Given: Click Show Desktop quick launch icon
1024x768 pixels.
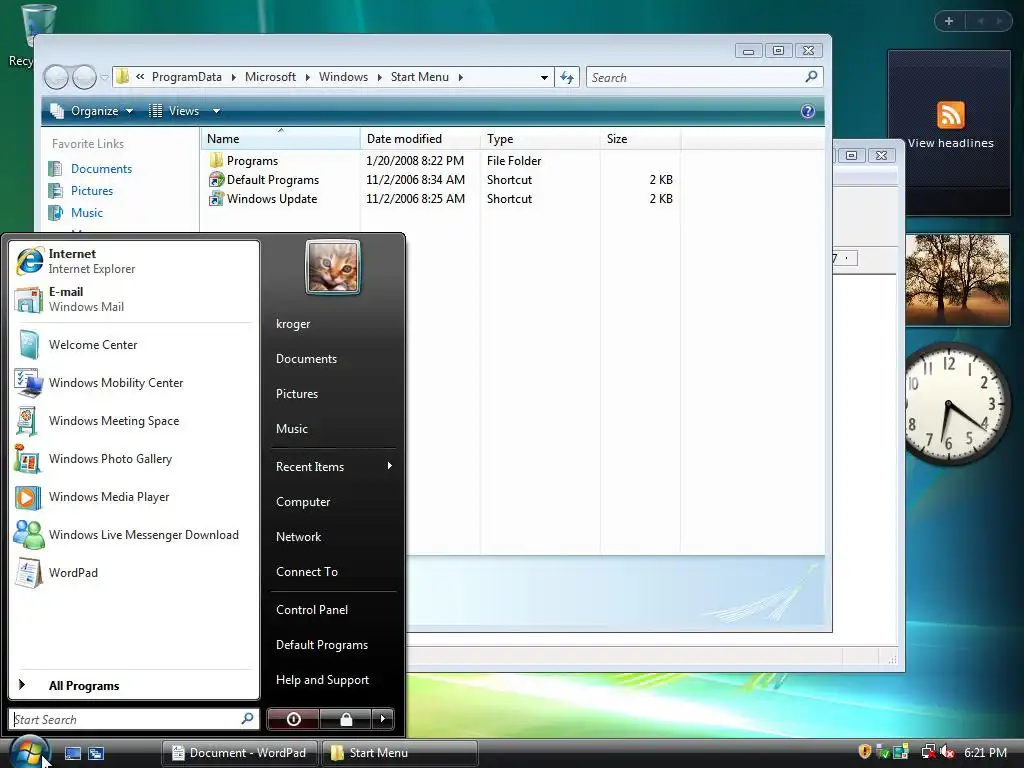Looking at the screenshot, I should coord(72,753).
